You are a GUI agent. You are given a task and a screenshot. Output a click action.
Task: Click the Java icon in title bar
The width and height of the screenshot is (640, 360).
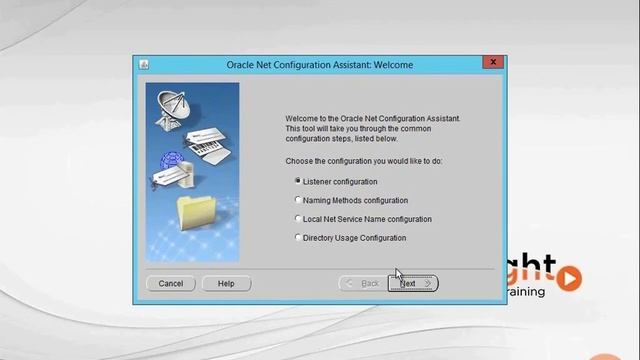click(144, 64)
